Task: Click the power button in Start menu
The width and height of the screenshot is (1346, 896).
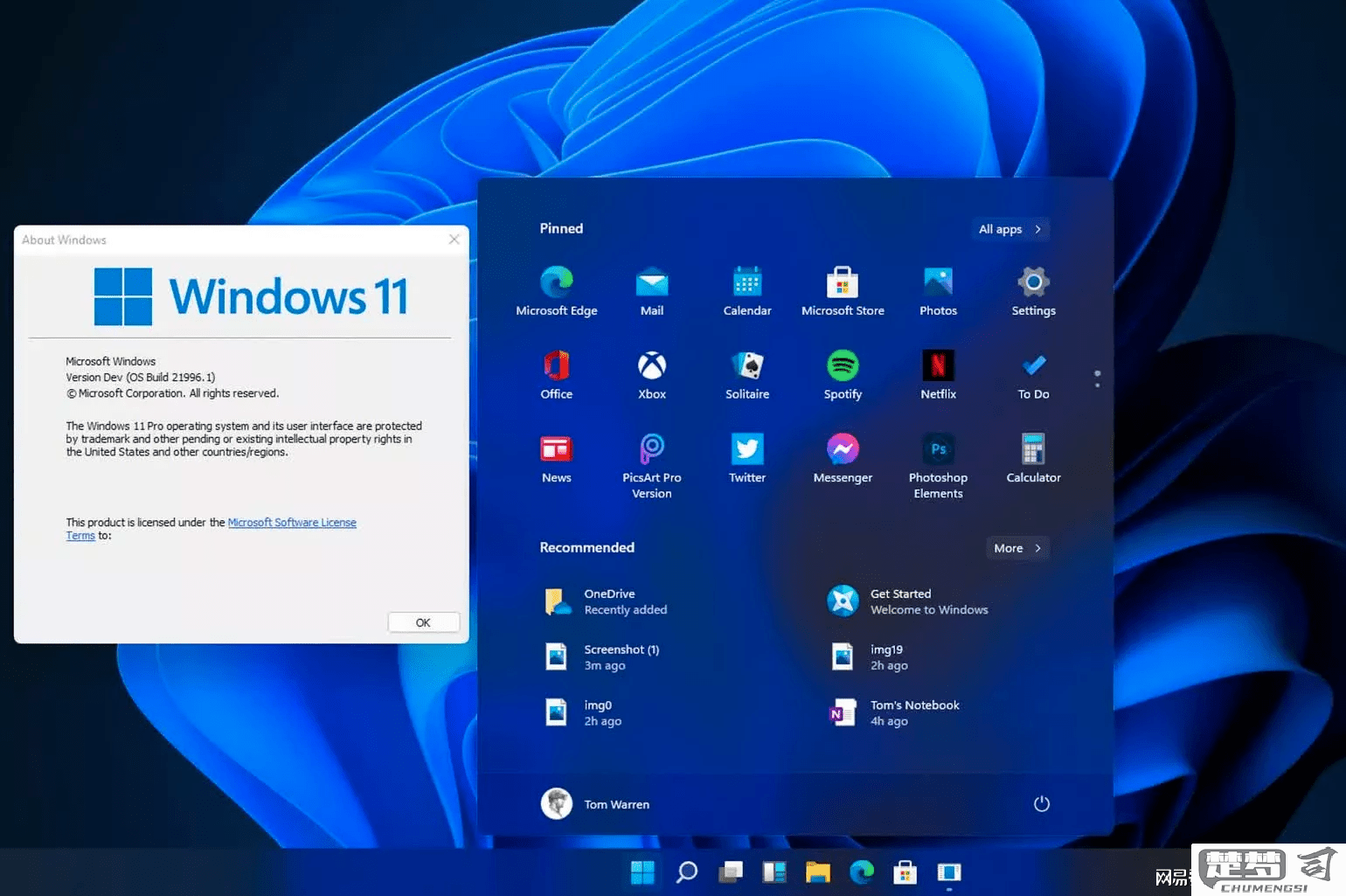Action: coord(1042,804)
